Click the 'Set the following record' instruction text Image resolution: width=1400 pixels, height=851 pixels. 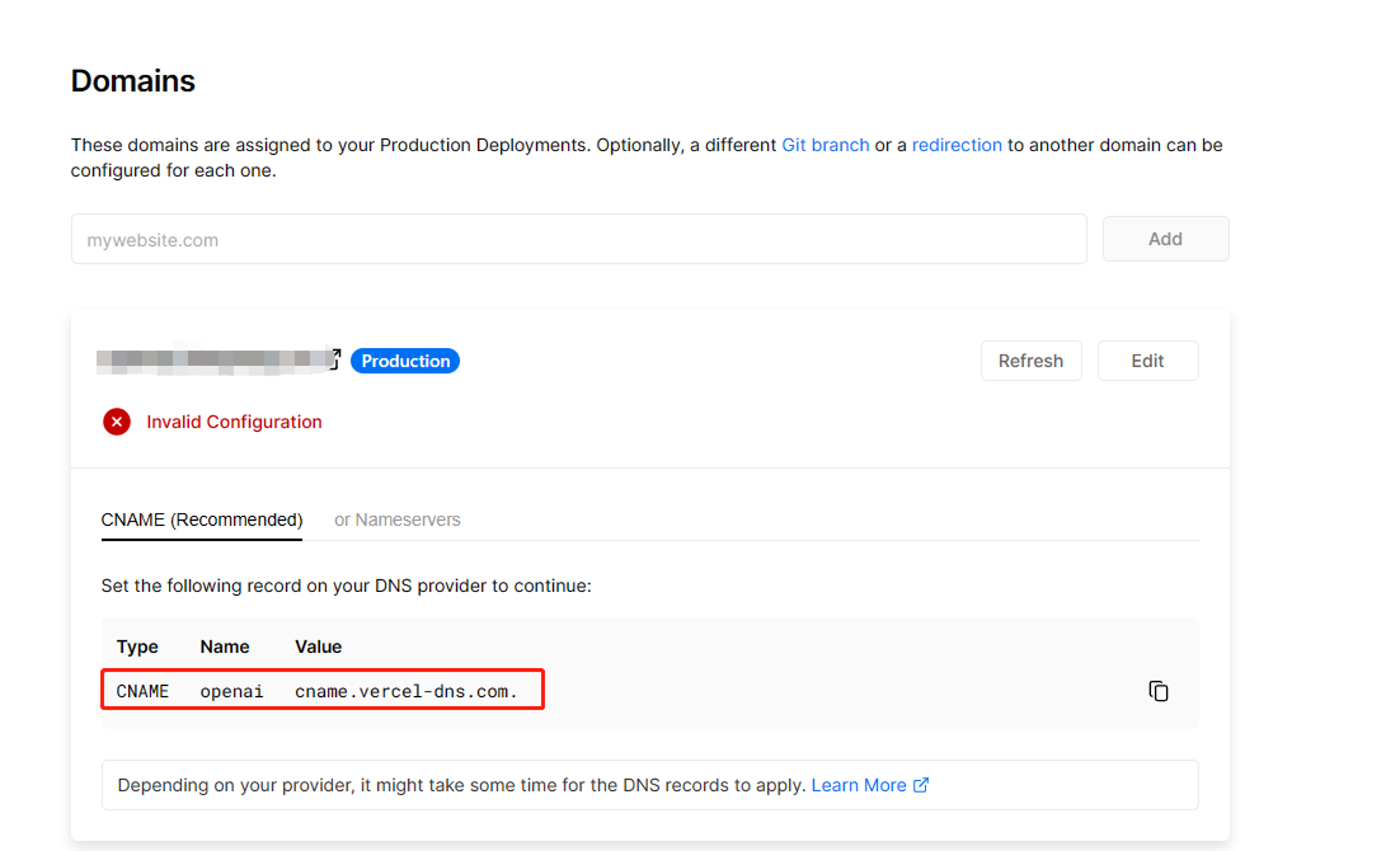pyautogui.click(x=346, y=586)
